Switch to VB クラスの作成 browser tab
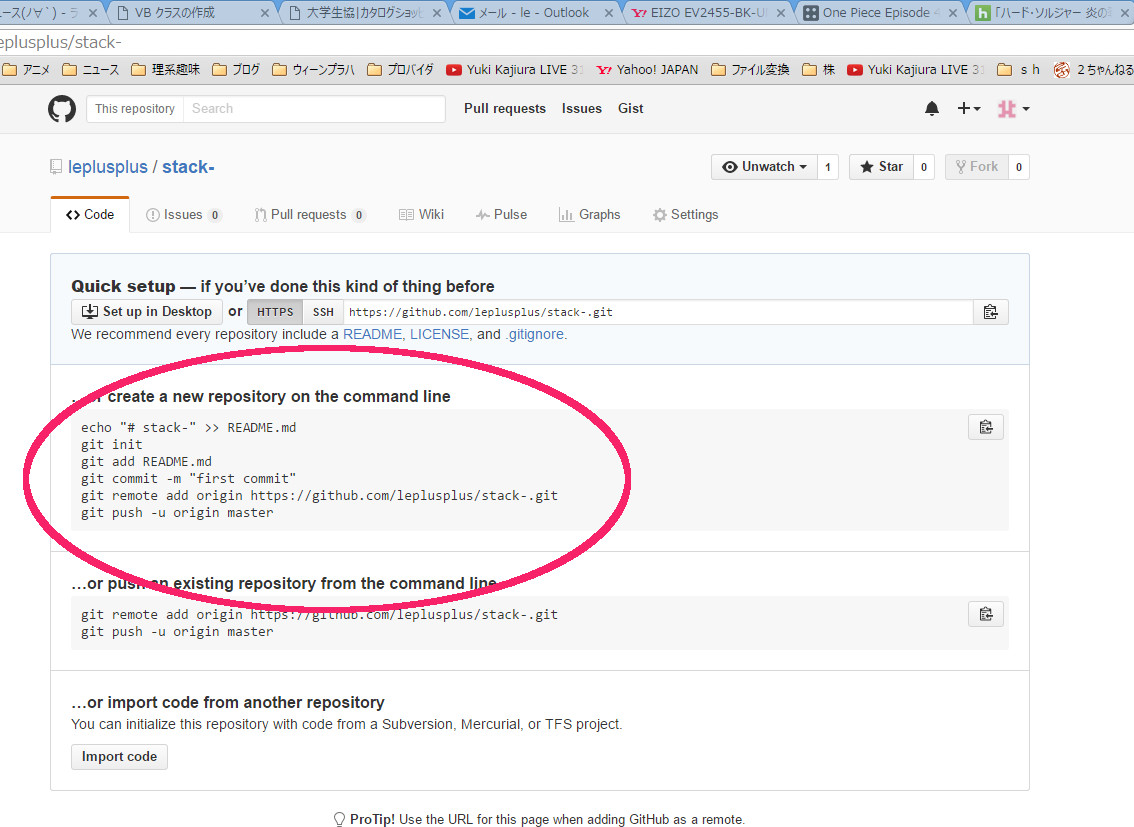The image size is (1134, 827). pyautogui.click(x=192, y=12)
